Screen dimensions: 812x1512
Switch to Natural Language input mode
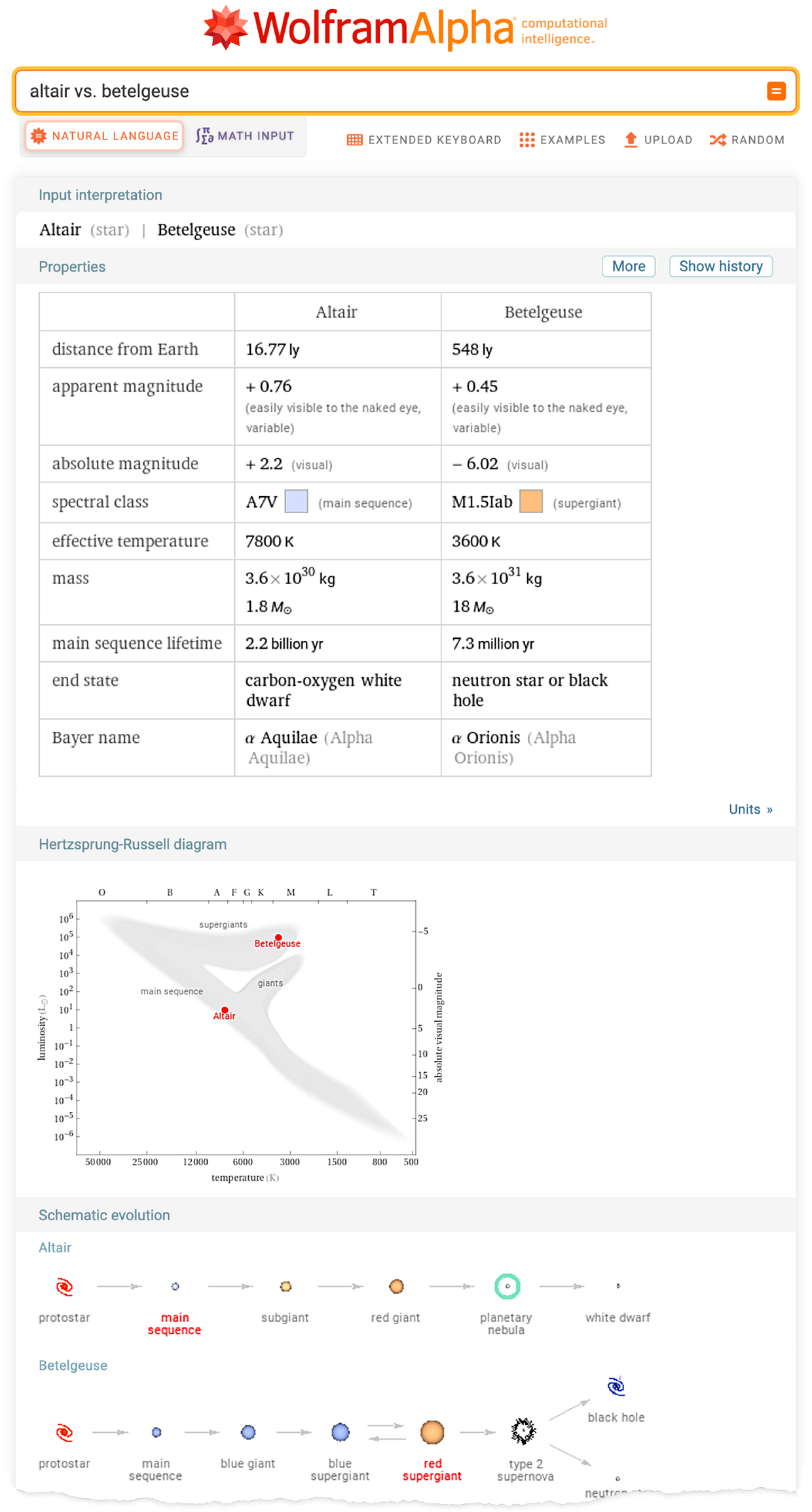(105, 136)
